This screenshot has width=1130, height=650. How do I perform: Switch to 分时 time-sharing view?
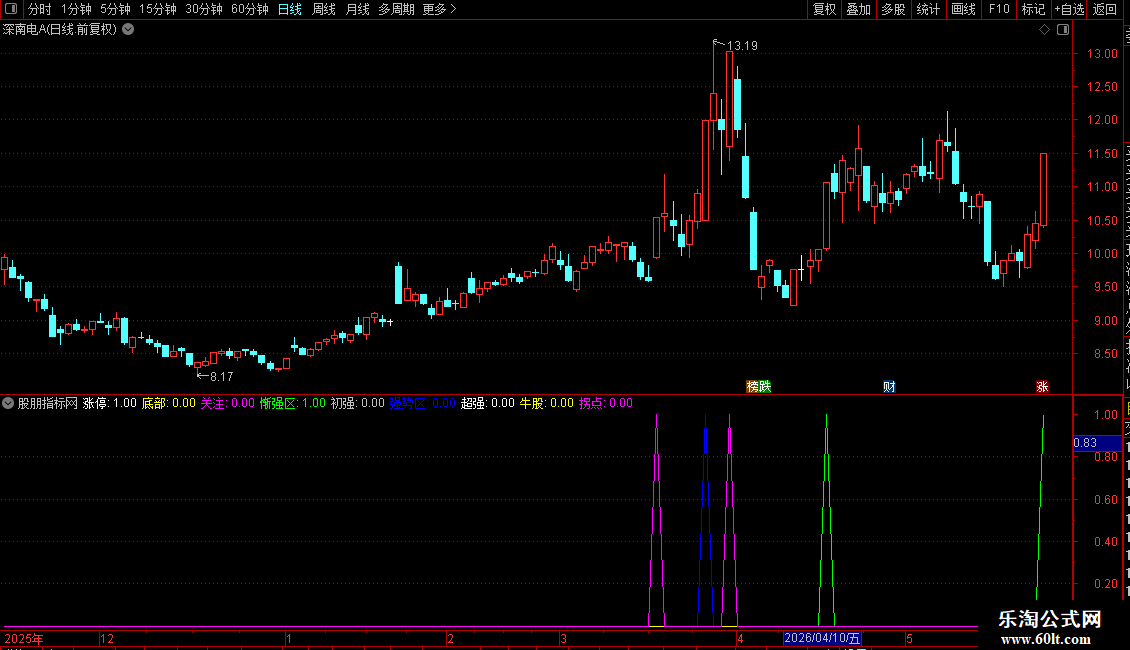coord(40,9)
